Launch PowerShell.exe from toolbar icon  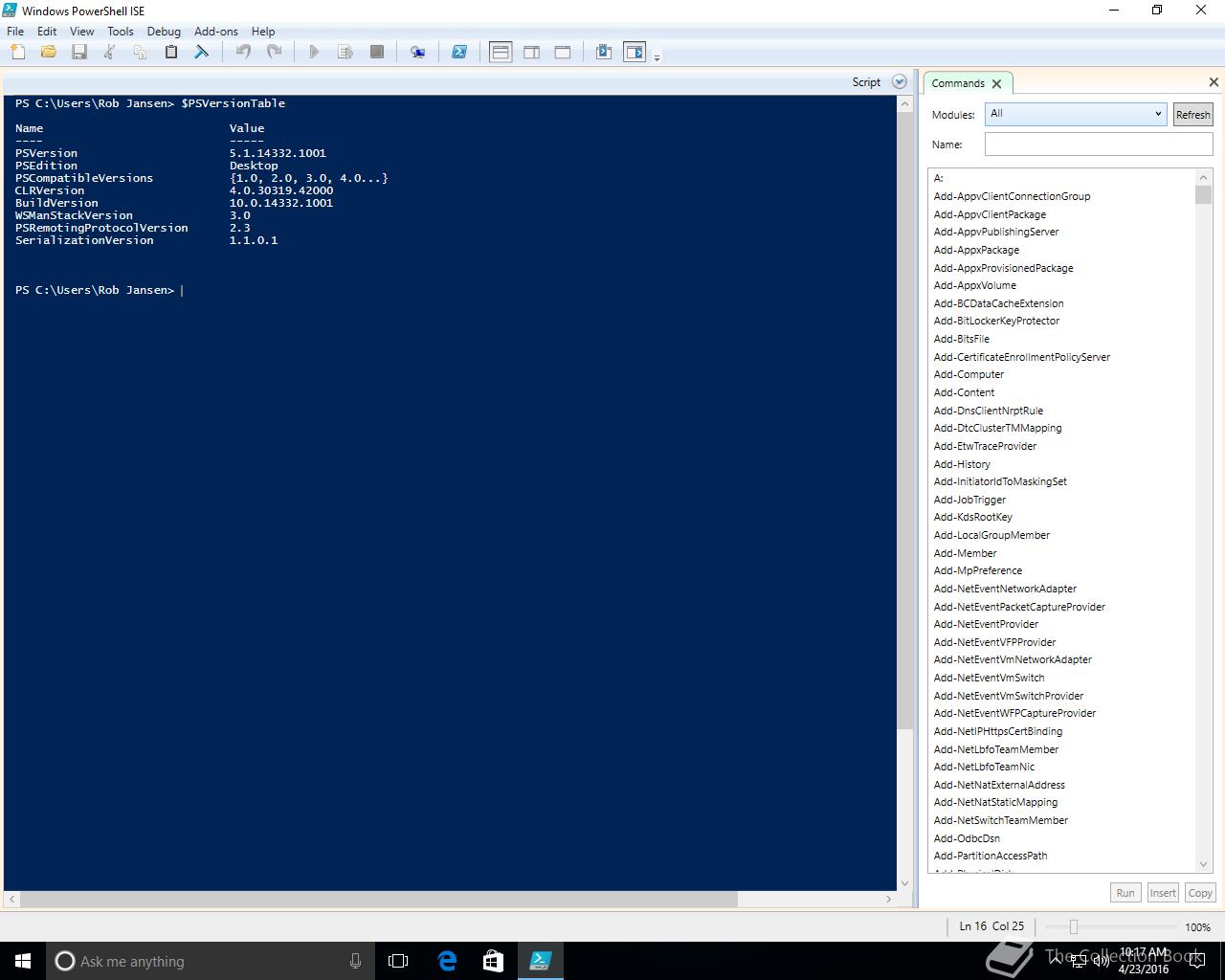(x=459, y=52)
